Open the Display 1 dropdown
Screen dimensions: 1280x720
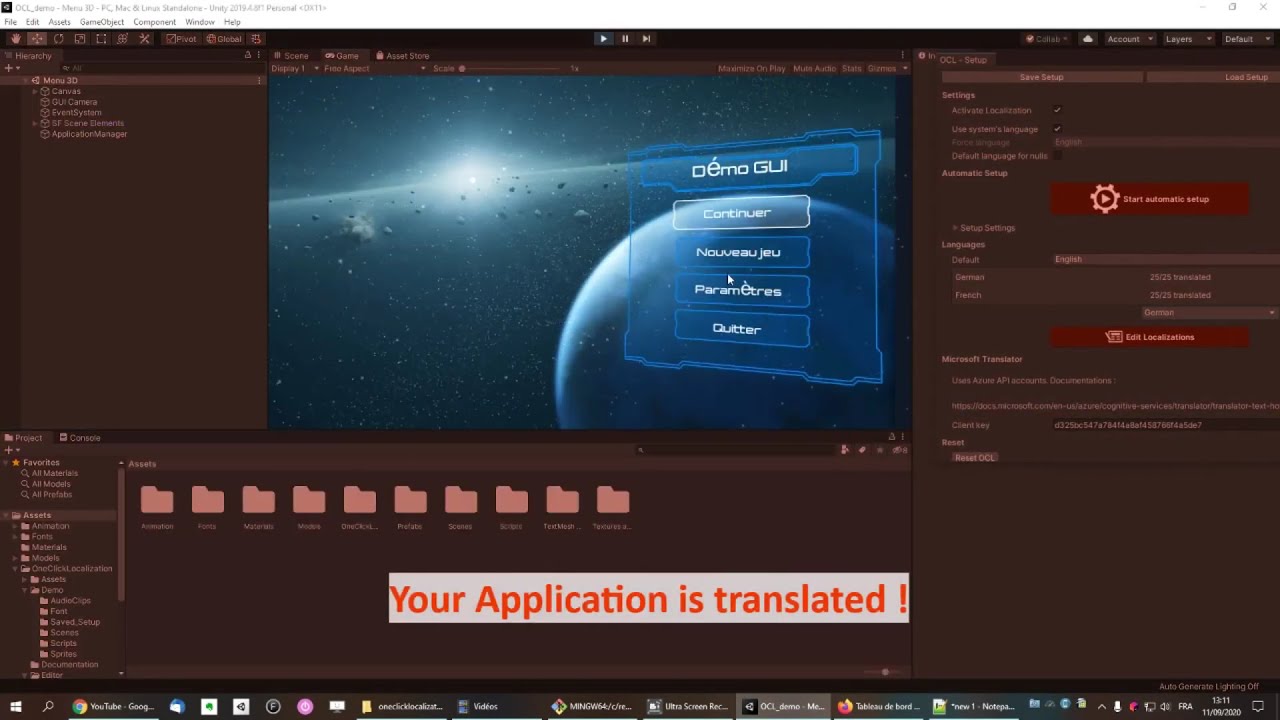tap(294, 68)
